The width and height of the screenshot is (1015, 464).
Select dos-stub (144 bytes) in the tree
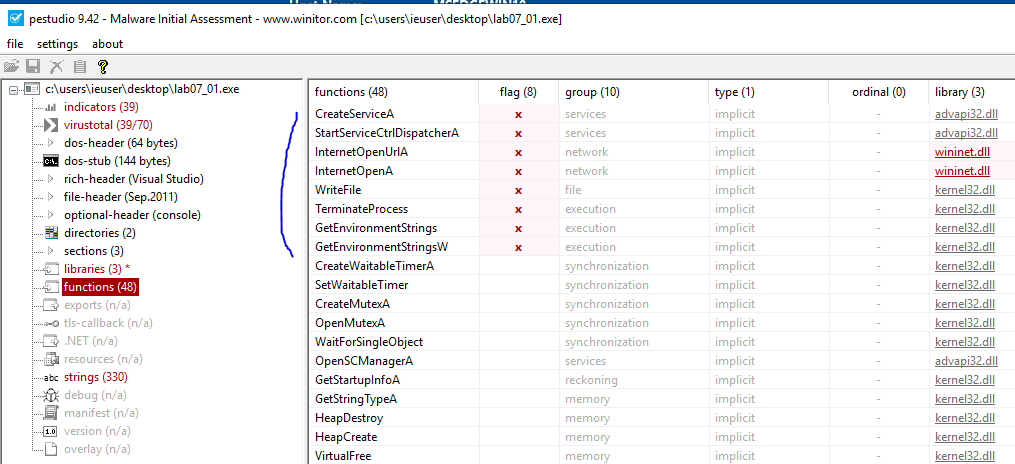(x=117, y=161)
